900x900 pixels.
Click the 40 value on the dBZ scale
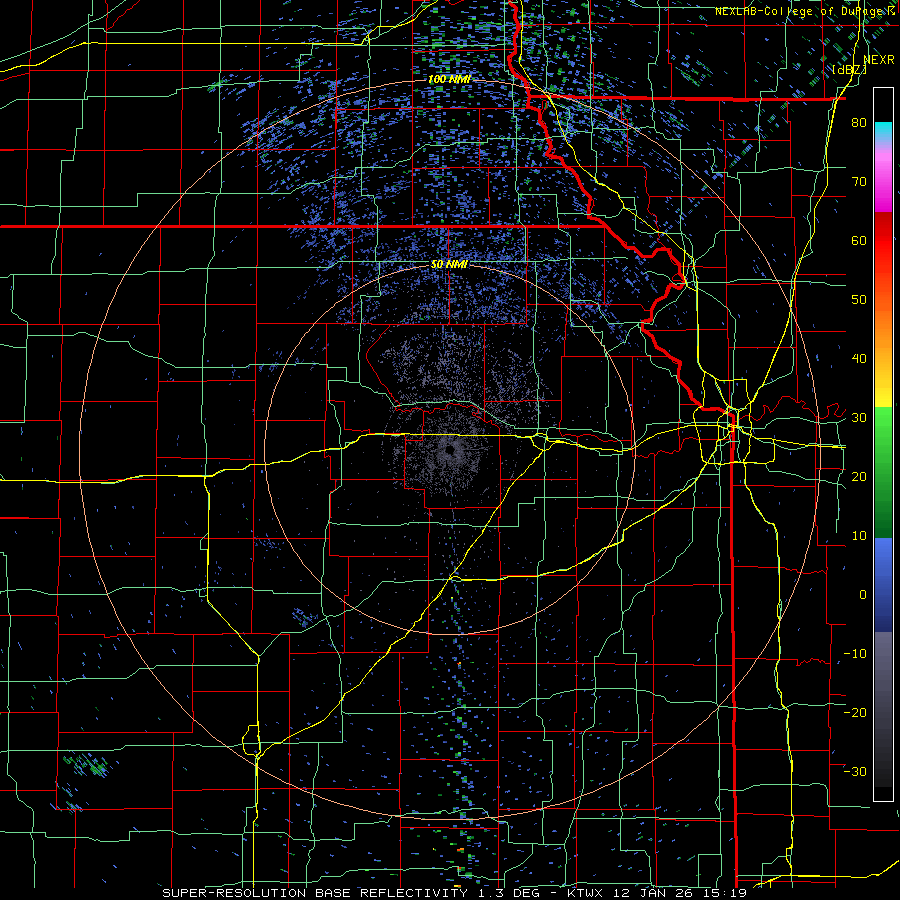tap(859, 359)
